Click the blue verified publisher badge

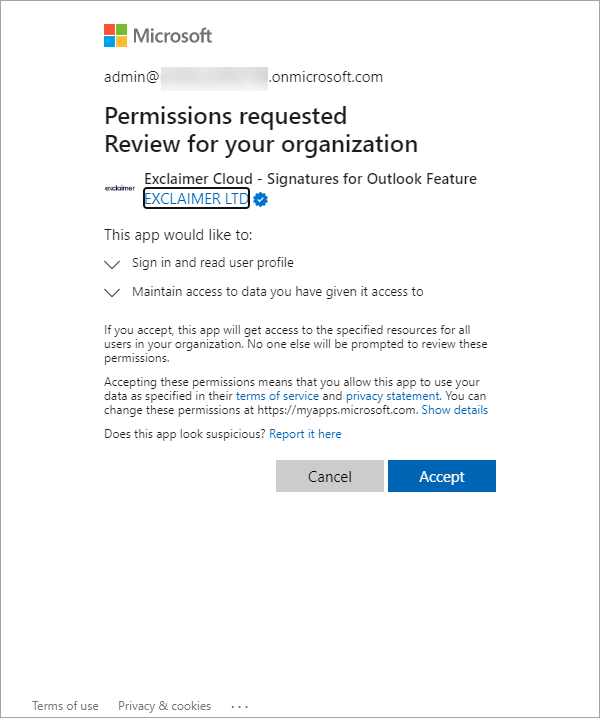[x=261, y=200]
